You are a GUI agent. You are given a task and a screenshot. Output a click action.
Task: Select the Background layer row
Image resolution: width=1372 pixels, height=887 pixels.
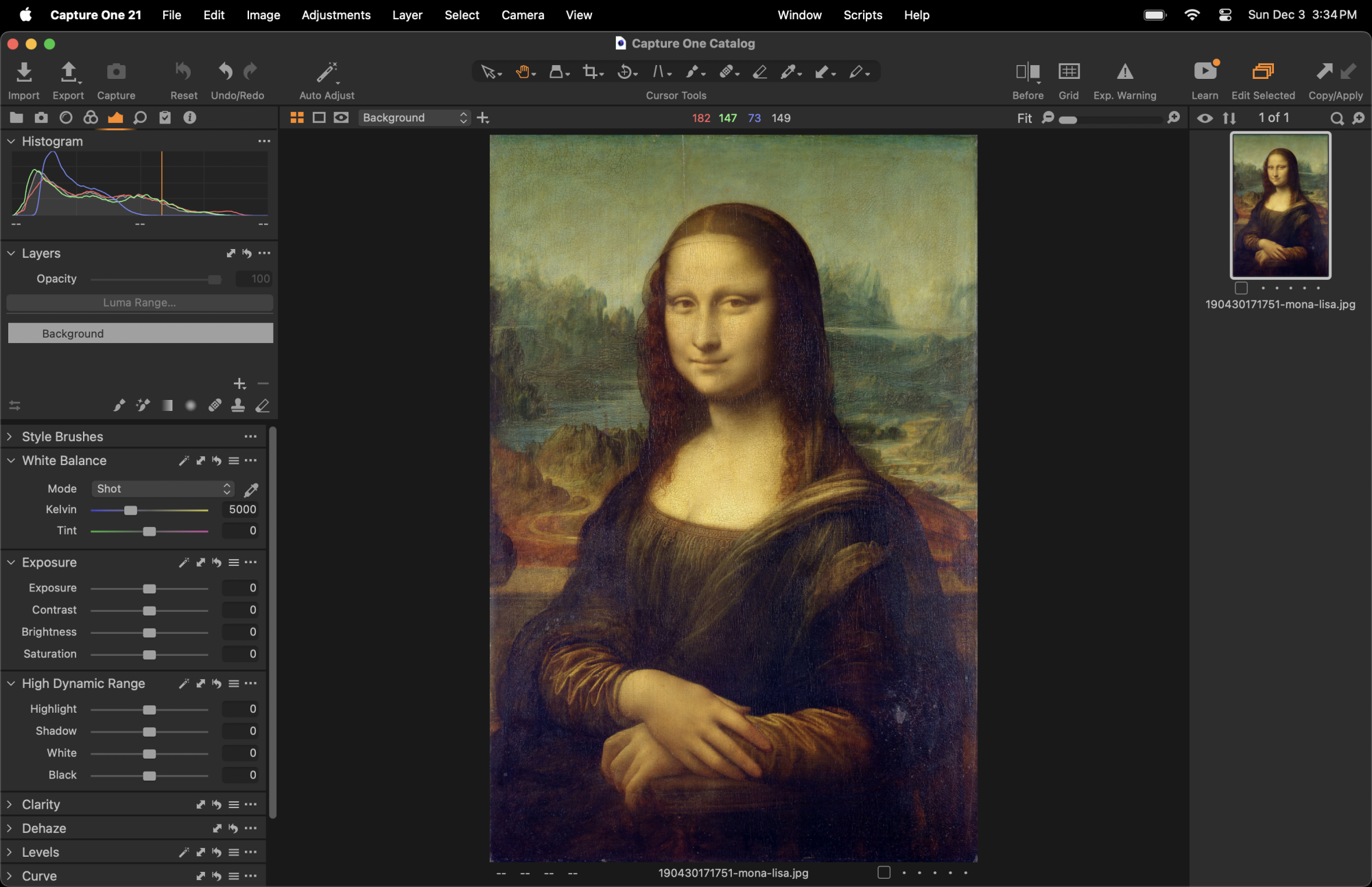coord(141,333)
